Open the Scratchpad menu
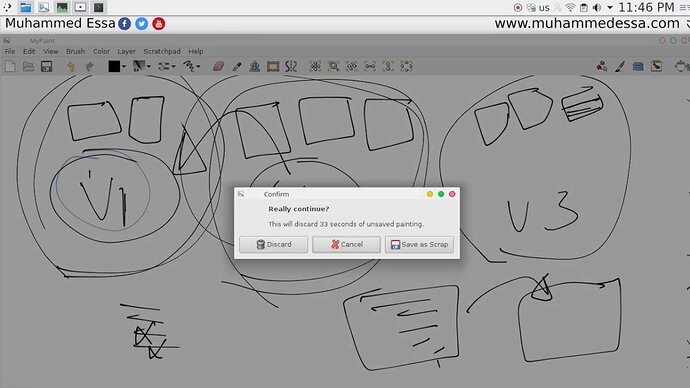The height and width of the screenshot is (388, 690). (162, 51)
